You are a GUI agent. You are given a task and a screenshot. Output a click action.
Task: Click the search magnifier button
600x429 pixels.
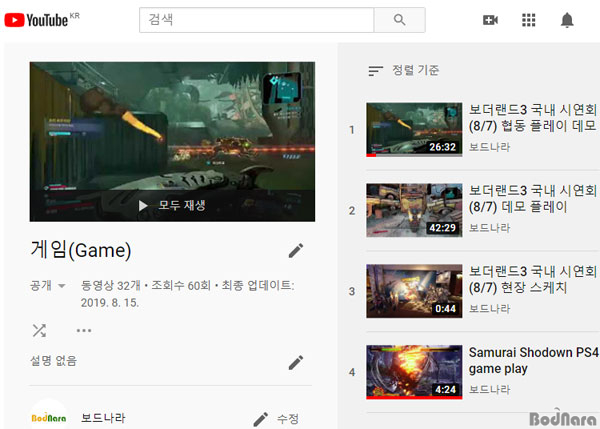[x=399, y=20]
